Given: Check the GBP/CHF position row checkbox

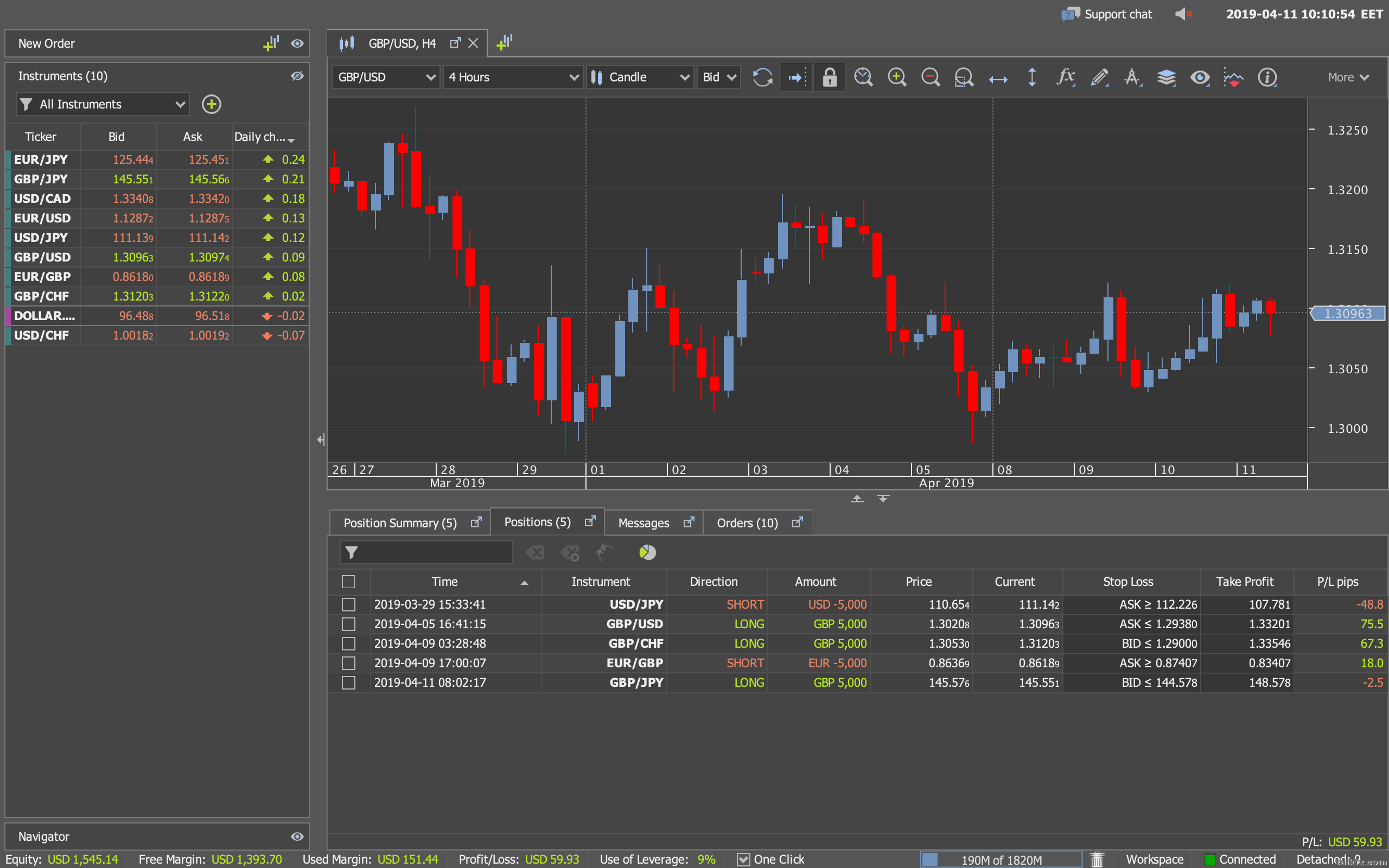Looking at the screenshot, I should point(348,643).
